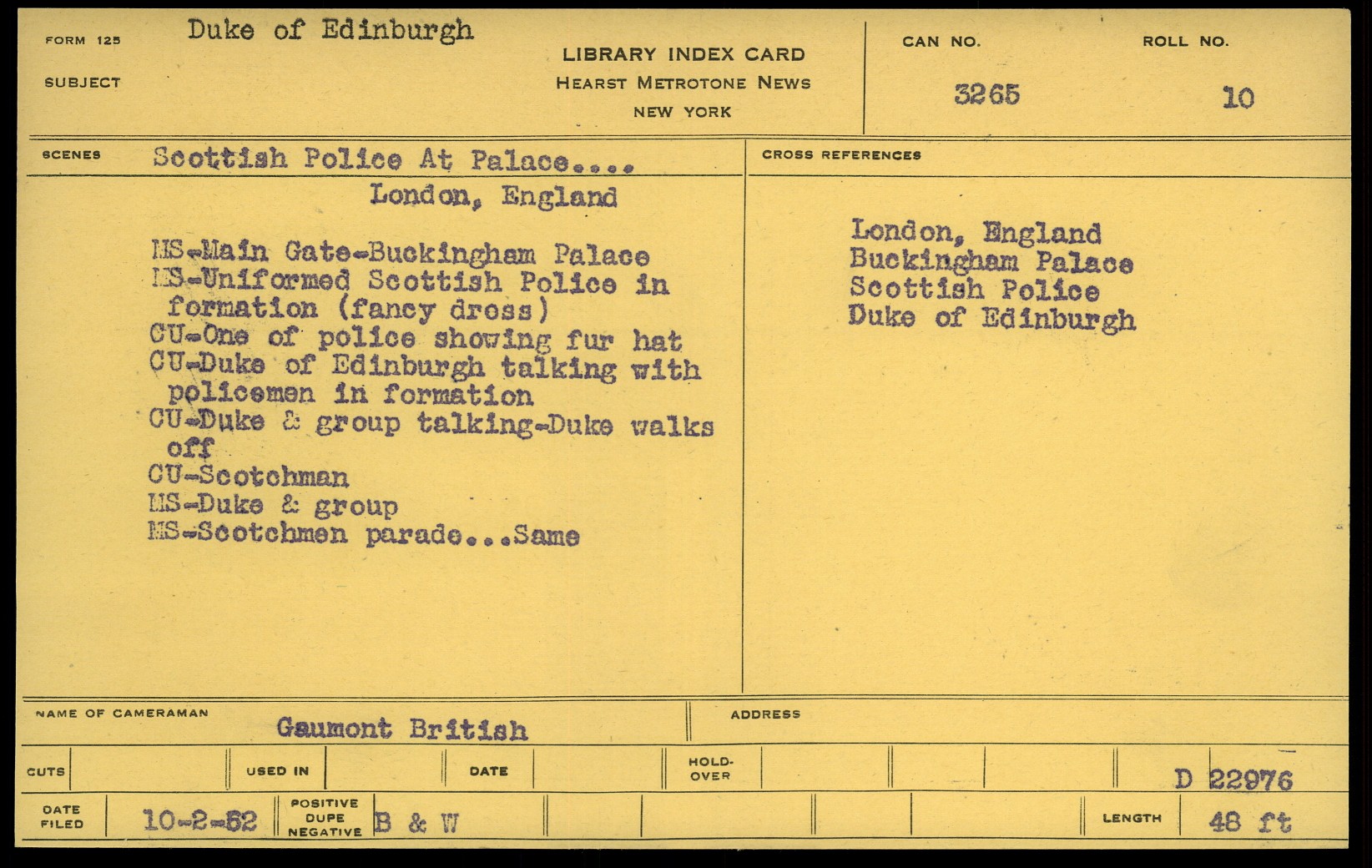Click the 'Duke of Edinburgh' subject title
Screen dimensions: 1372x868
[330, 31]
